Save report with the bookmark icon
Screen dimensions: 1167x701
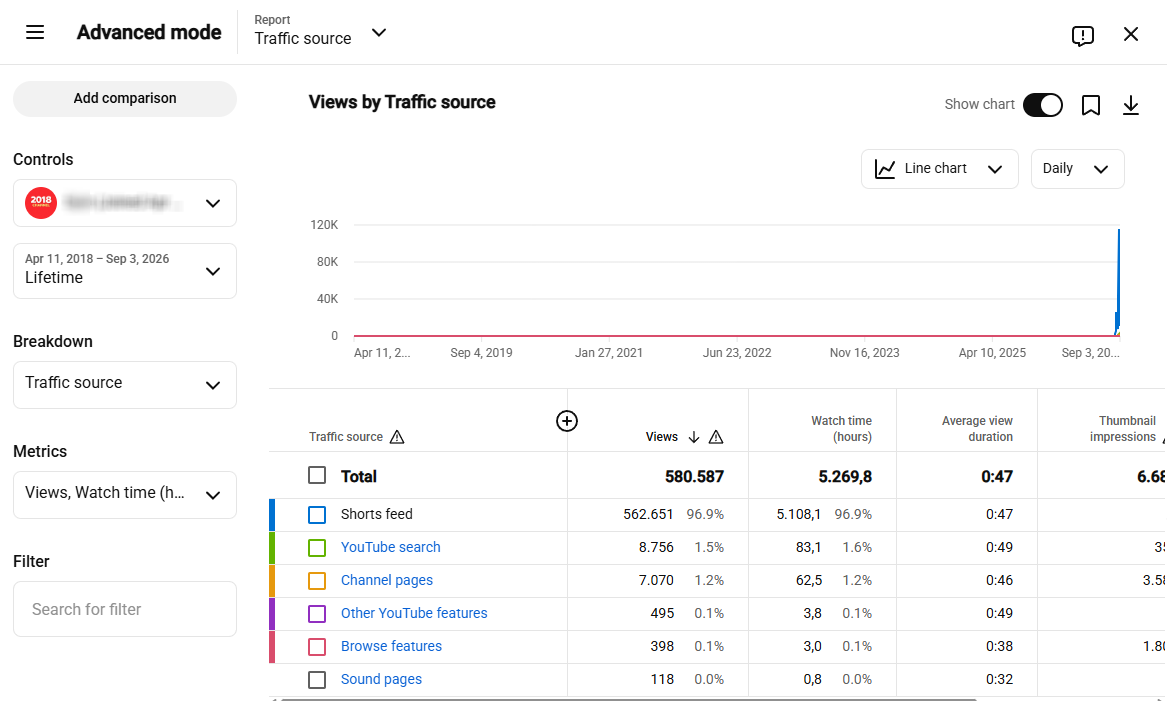click(x=1090, y=105)
